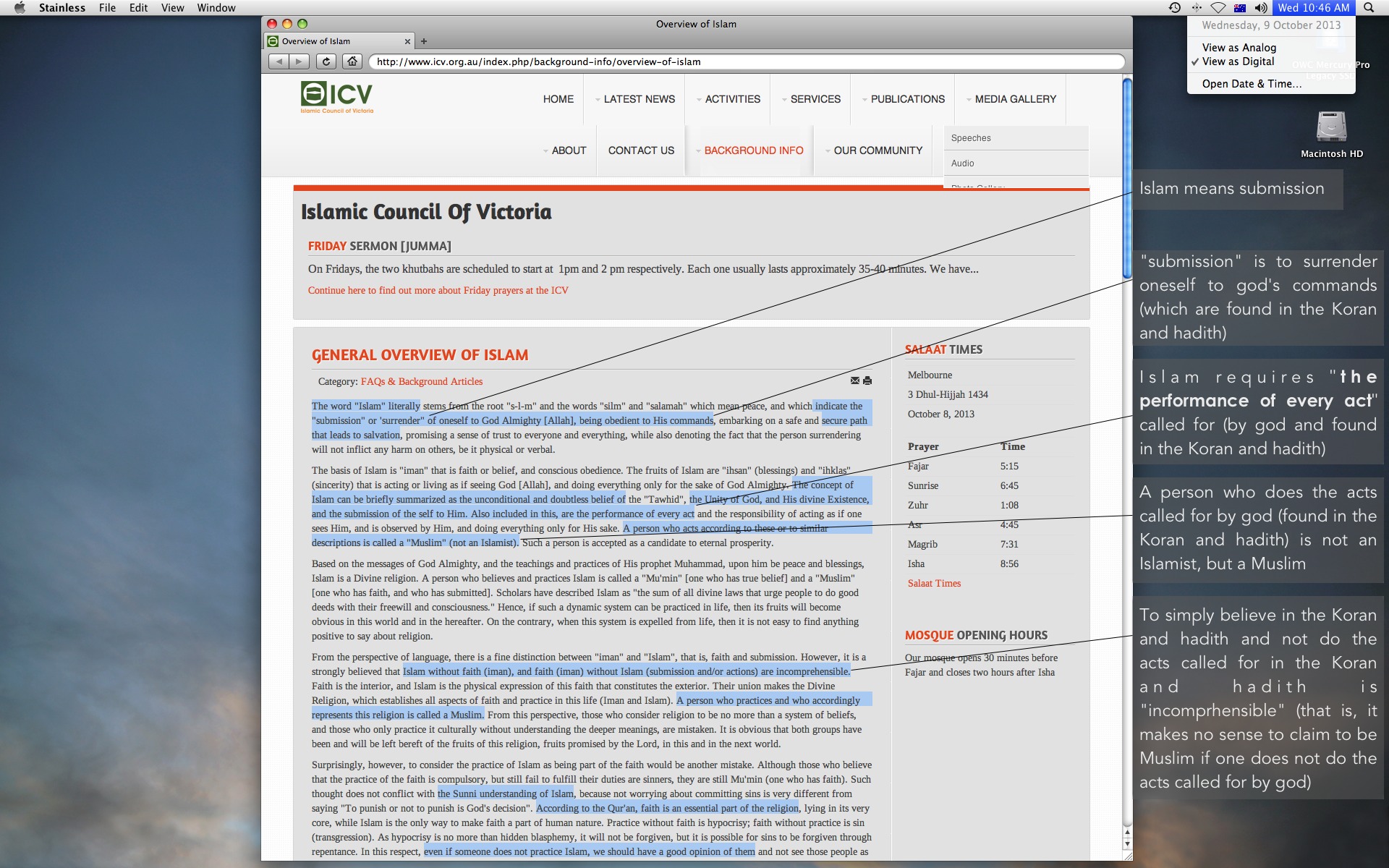Go to the home page icon in toolbar
The height and width of the screenshot is (868, 1389).
(x=352, y=61)
